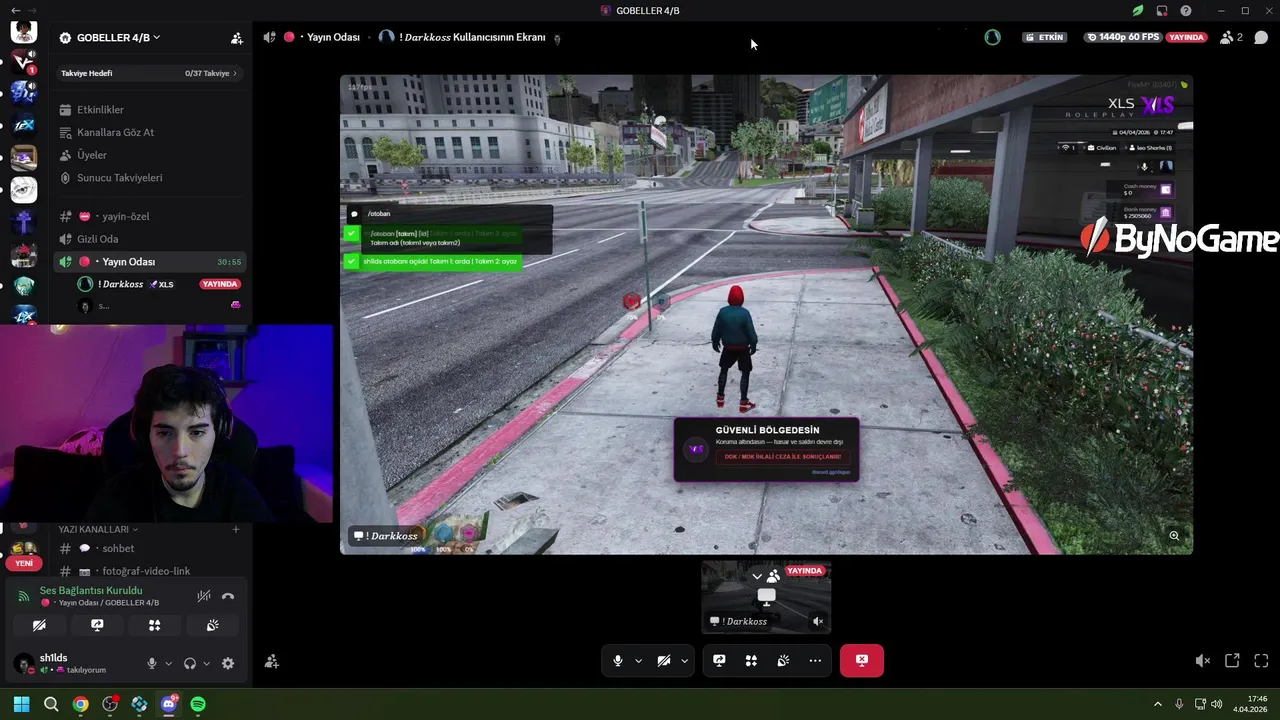Unmute the stream volume icon at bottom right
Image resolution: width=1280 pixels, height=720 pixels.
pyautogui.click(x=1203, y=661)
